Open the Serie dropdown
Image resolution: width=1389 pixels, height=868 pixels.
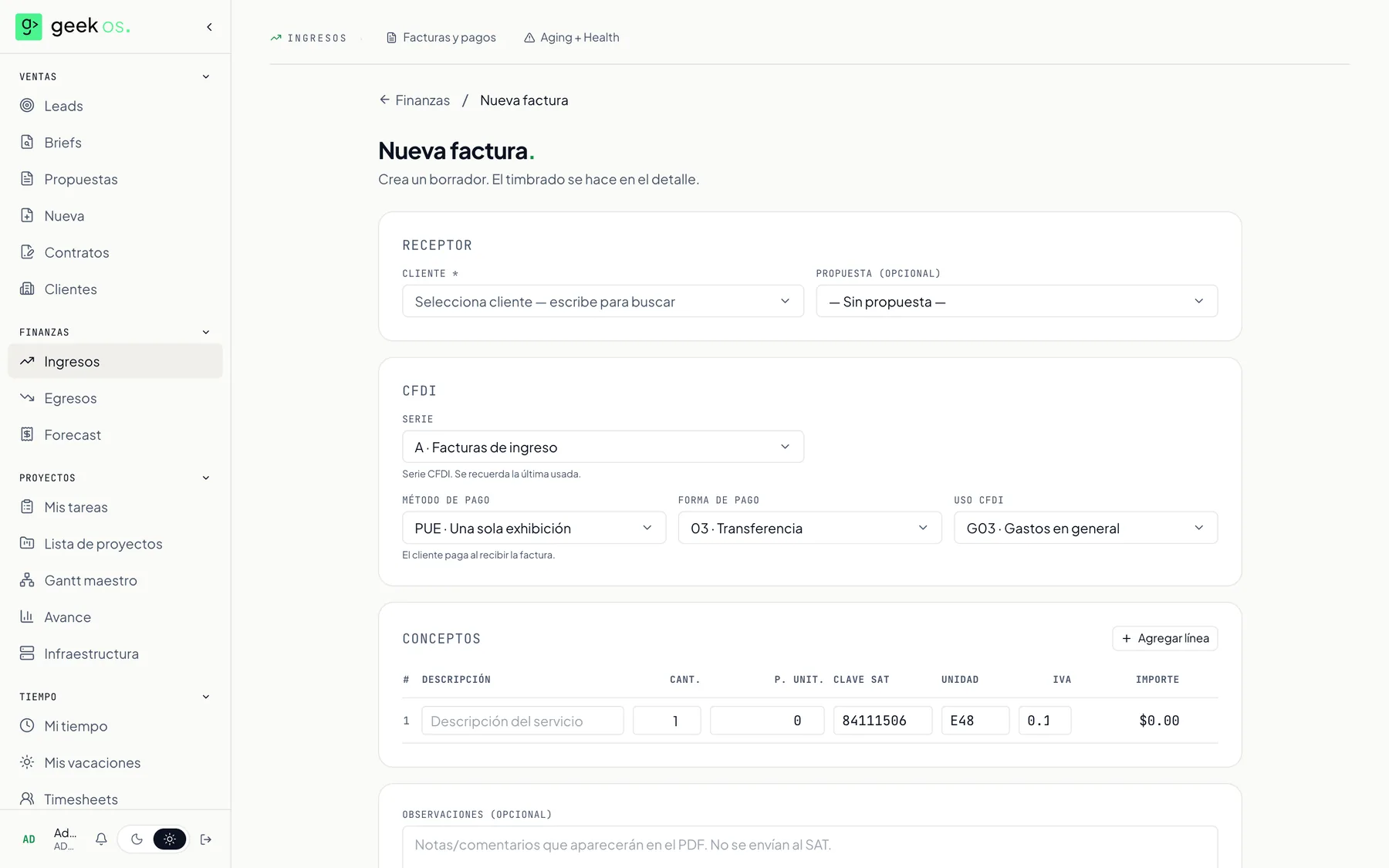coord(603,448)
